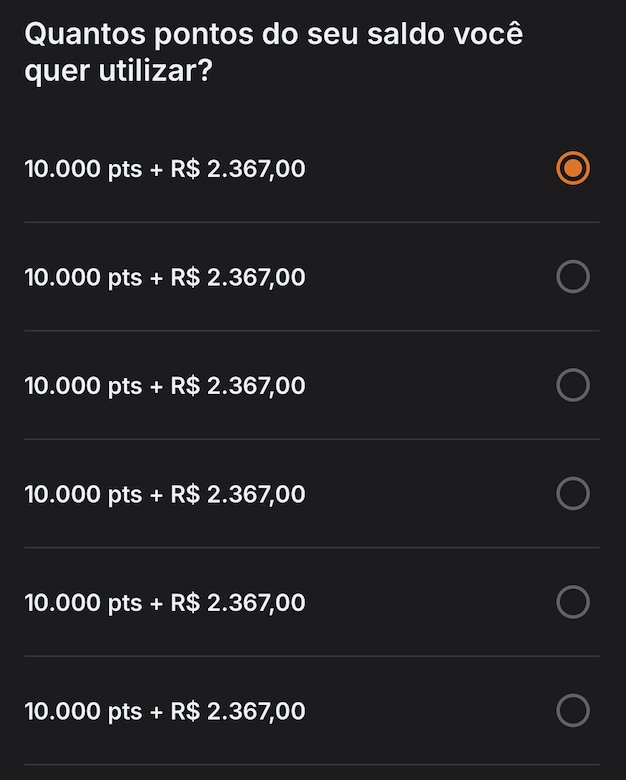
Task: Click "10.000 pts" text in the sixth option
Action: coord(83,711)
